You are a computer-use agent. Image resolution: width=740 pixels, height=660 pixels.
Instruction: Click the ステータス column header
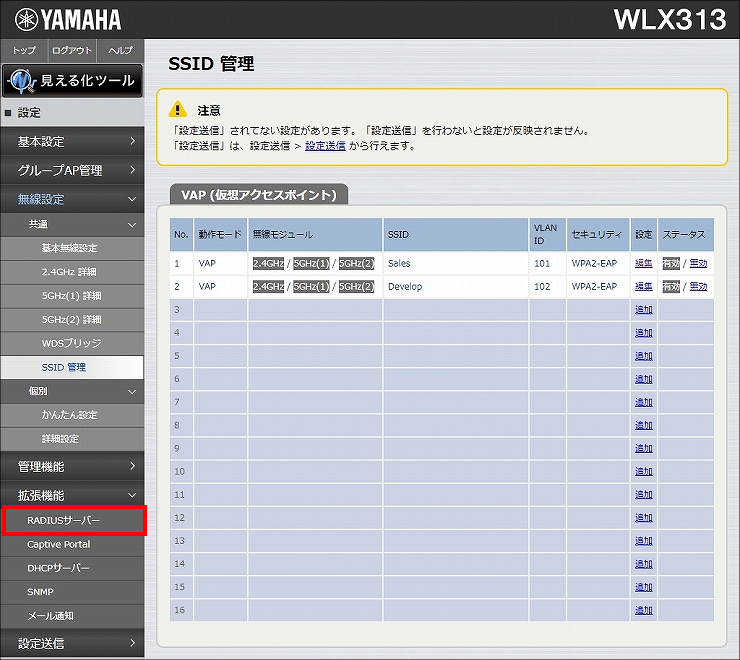click(686, 234)
